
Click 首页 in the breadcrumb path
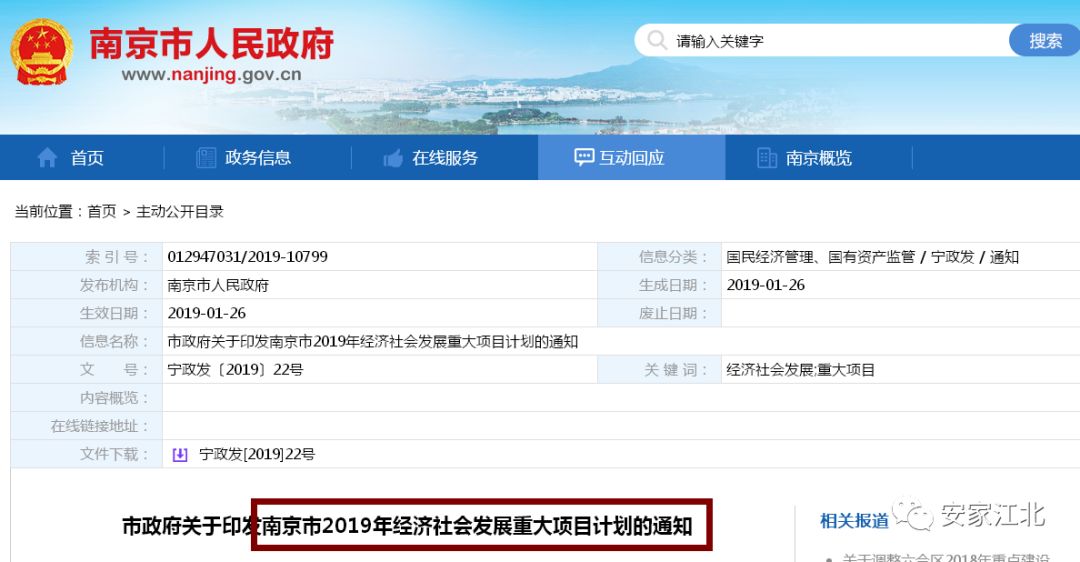(101, 211)
